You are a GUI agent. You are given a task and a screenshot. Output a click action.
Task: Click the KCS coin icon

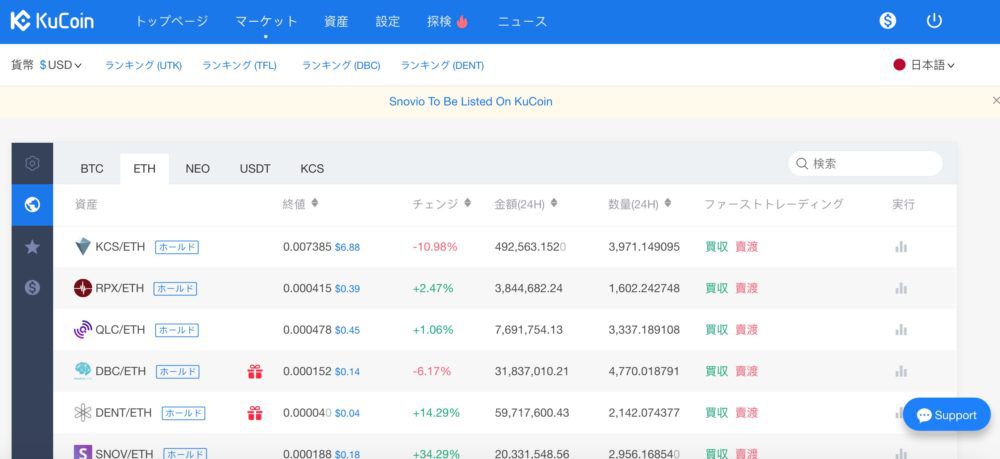[x=83, y=247]
